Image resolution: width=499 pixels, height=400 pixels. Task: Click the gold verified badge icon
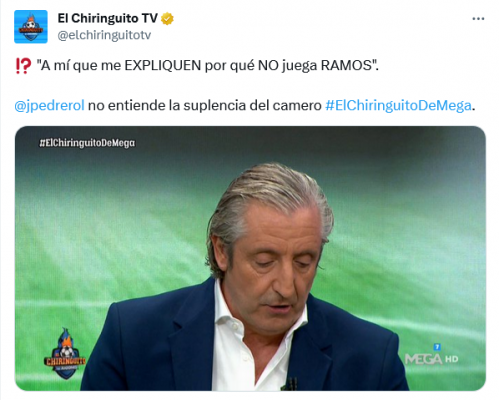coord(167,19)
